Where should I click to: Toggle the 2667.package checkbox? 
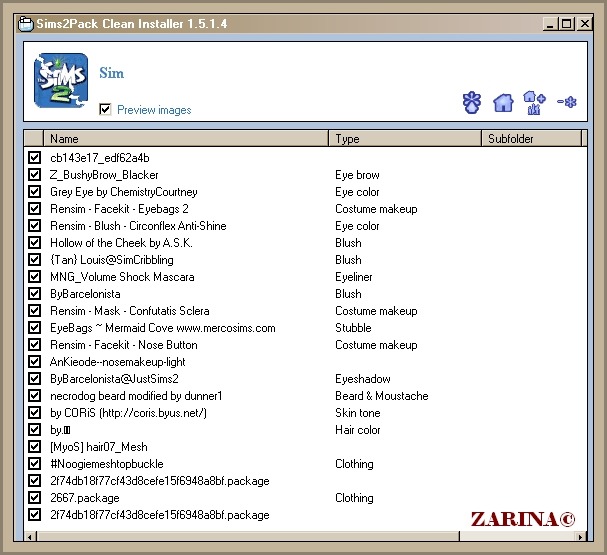34,498
